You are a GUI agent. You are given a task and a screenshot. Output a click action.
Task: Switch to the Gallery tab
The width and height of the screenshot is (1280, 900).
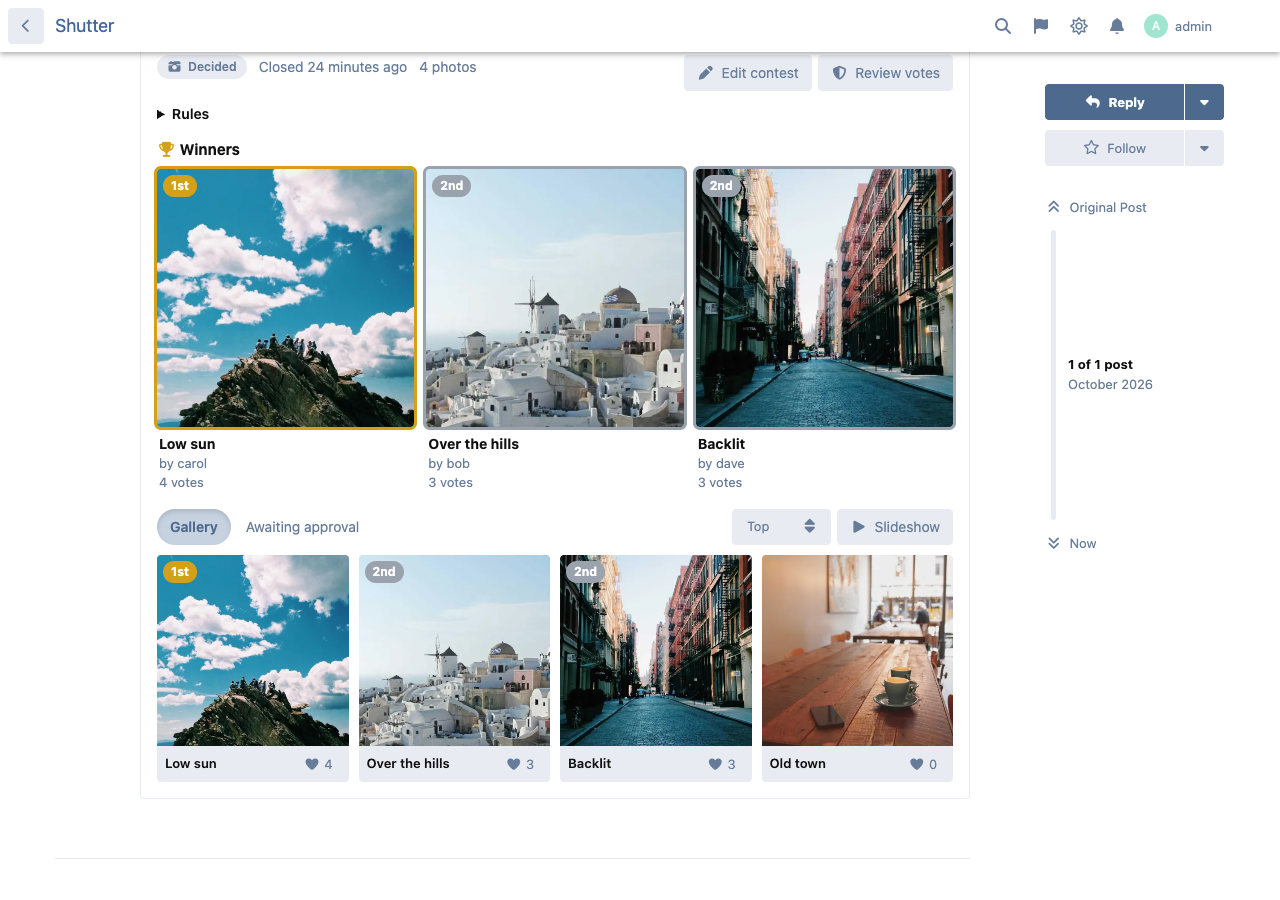click(194, 527)
